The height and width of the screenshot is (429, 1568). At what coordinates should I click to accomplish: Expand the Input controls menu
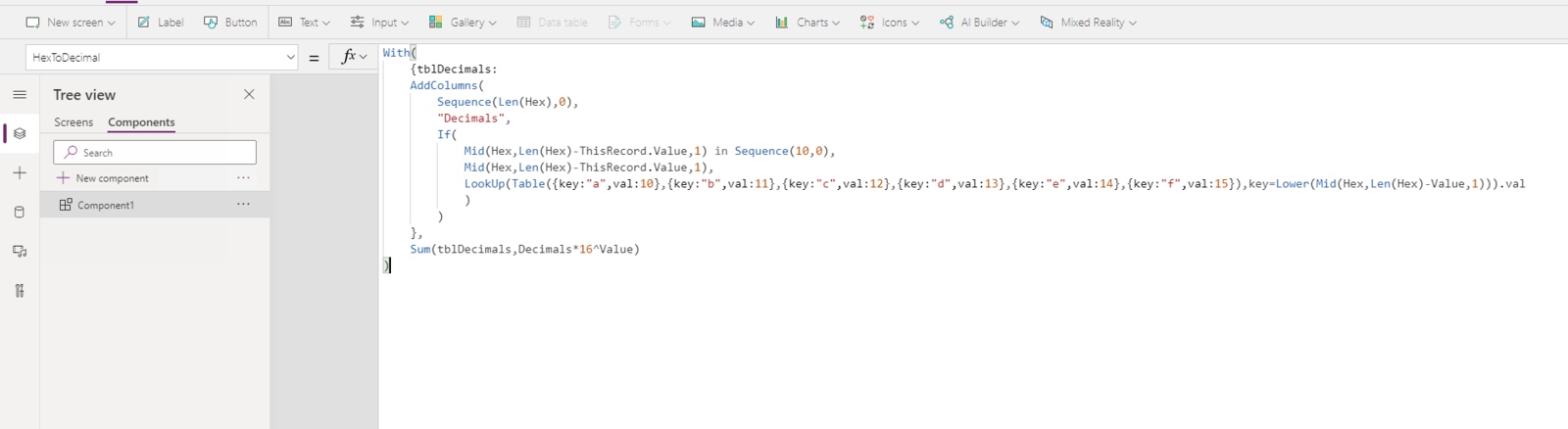[x=379, y=23]
